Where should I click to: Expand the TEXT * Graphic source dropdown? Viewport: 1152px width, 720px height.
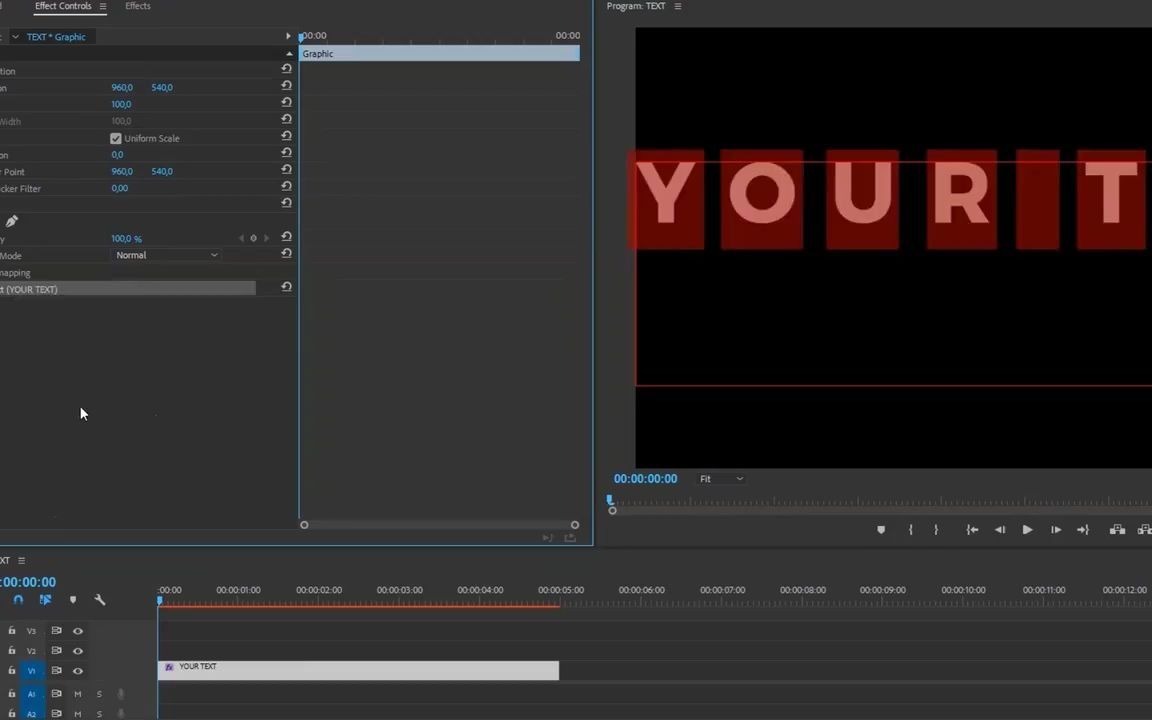click(x=15, y=37)
